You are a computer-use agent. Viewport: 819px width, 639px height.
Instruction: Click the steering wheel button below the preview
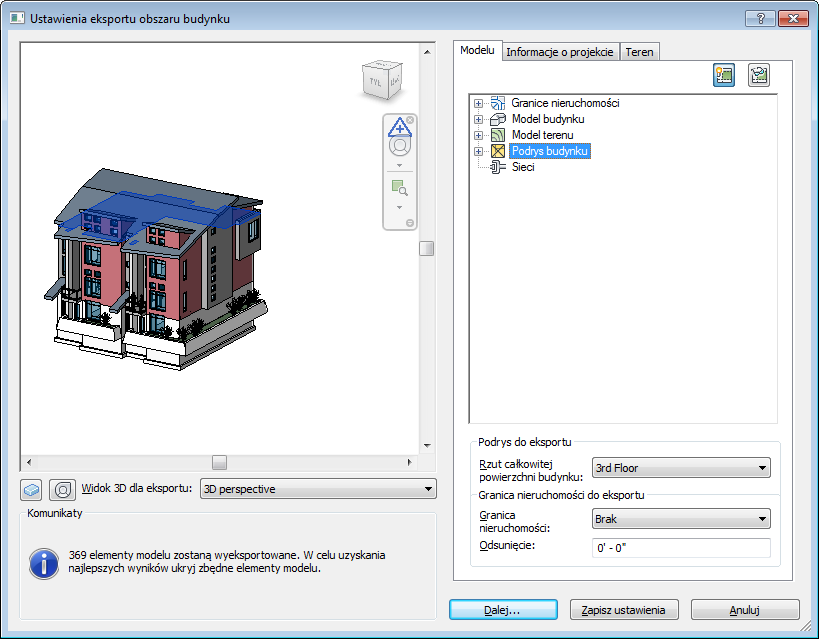click(62, 490)
